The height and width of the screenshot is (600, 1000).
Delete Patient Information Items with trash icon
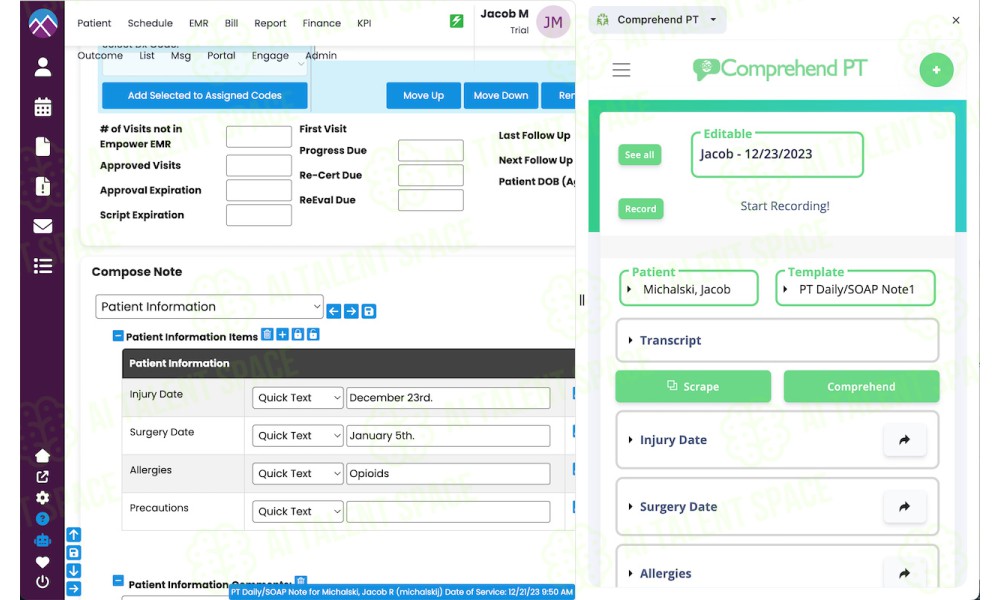[x=267, y=334]
